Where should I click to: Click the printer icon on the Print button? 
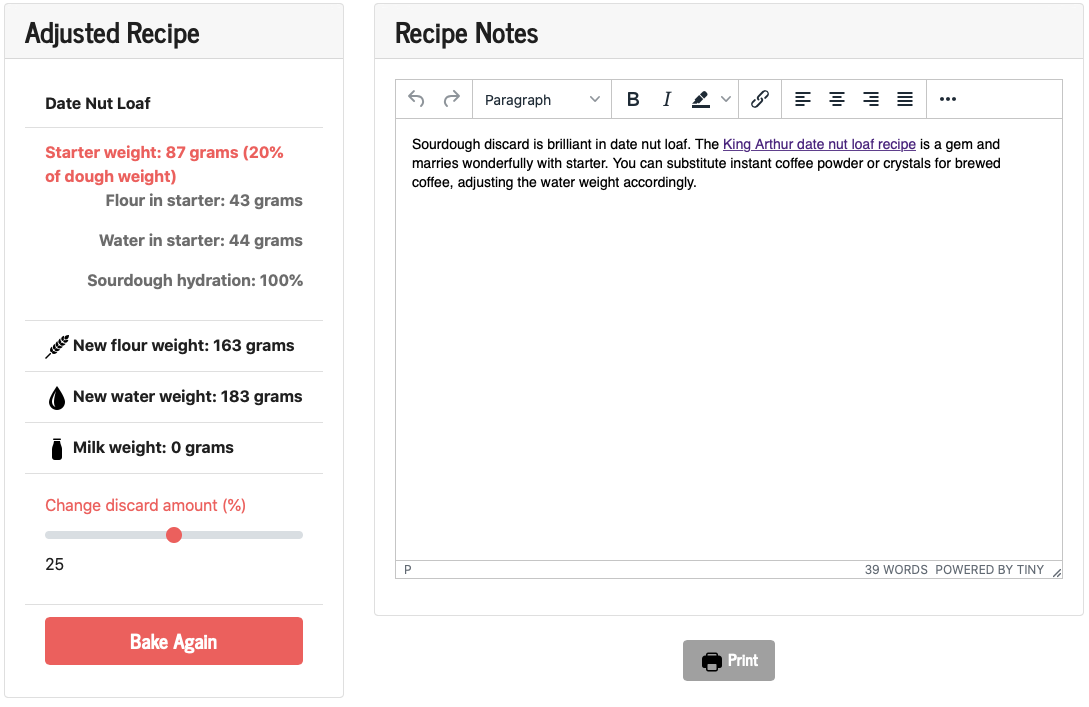(x=712, y=660)
